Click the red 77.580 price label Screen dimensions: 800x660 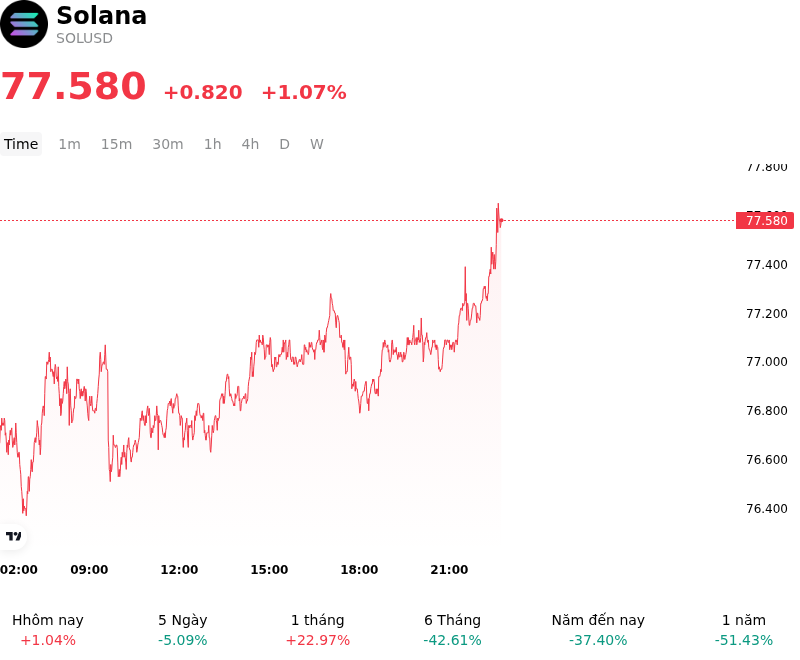pyautogui.click(x=765, y=220)
